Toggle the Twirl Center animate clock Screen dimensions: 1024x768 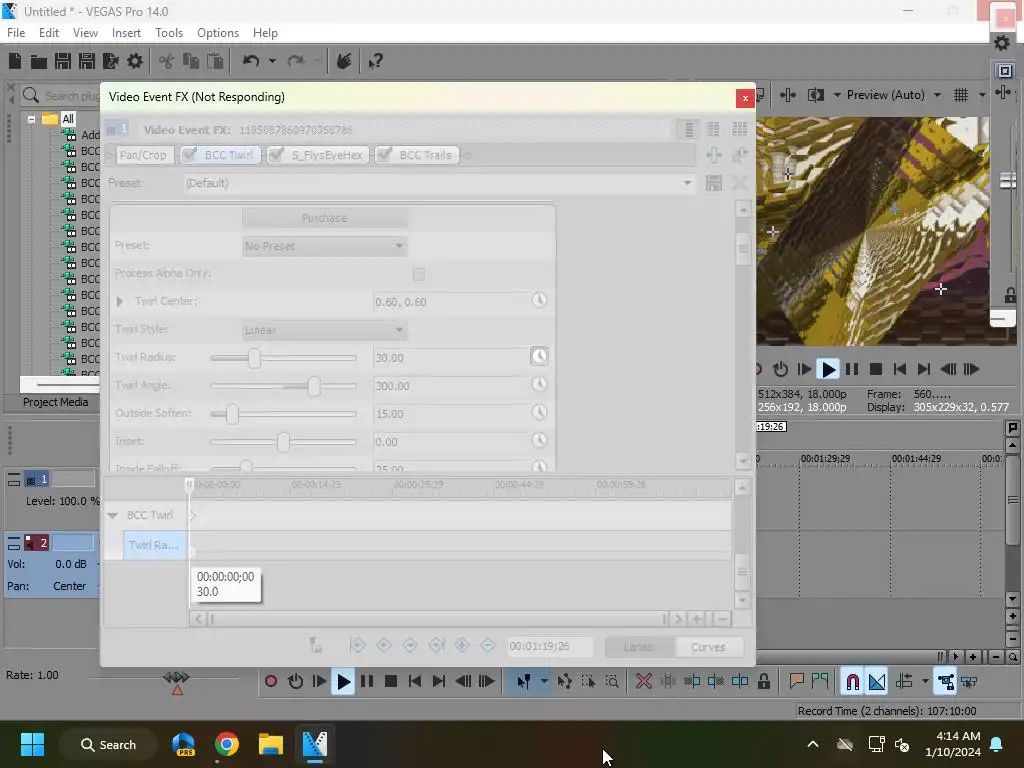pyautogui.click(x=539, y=300)
